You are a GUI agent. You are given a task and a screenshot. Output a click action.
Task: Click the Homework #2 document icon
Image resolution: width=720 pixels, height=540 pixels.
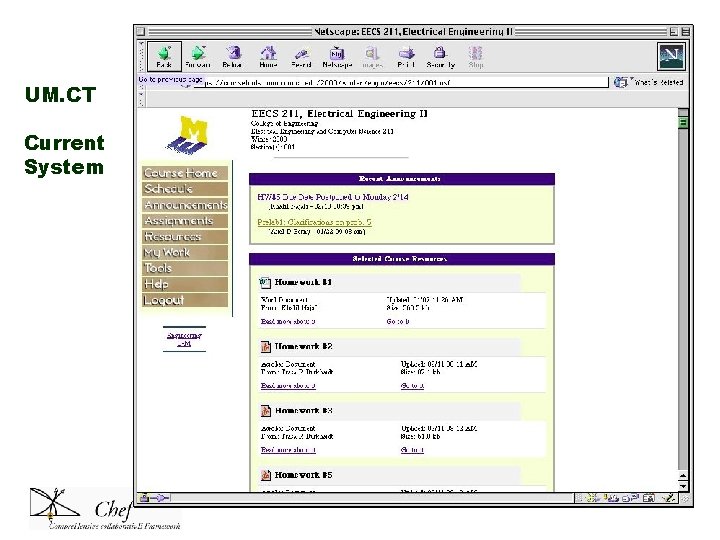pos(265,347)
